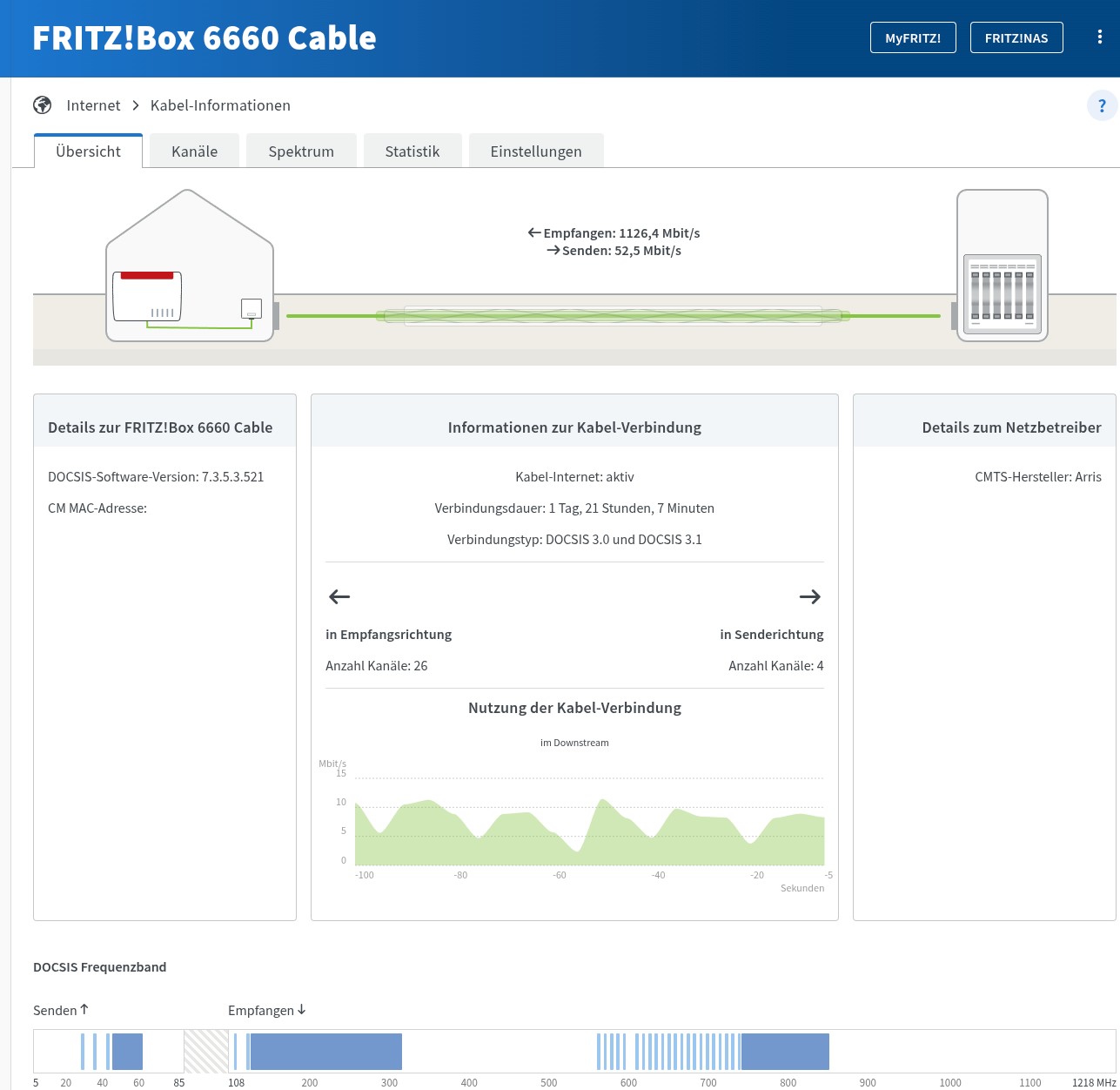Click CMTS-Hersteller: Arris text
The width and height of the screenshot is (1120, 1090).
click(1038, 477)
